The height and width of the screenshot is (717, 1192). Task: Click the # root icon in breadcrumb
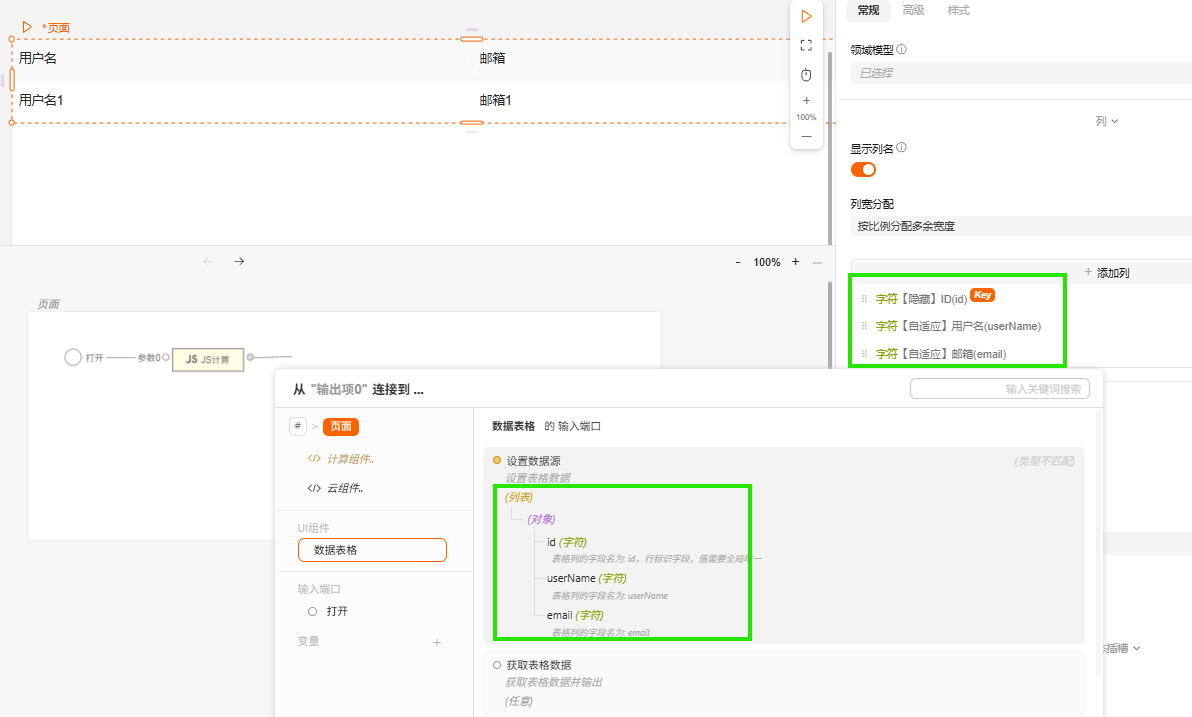(298, 426)
